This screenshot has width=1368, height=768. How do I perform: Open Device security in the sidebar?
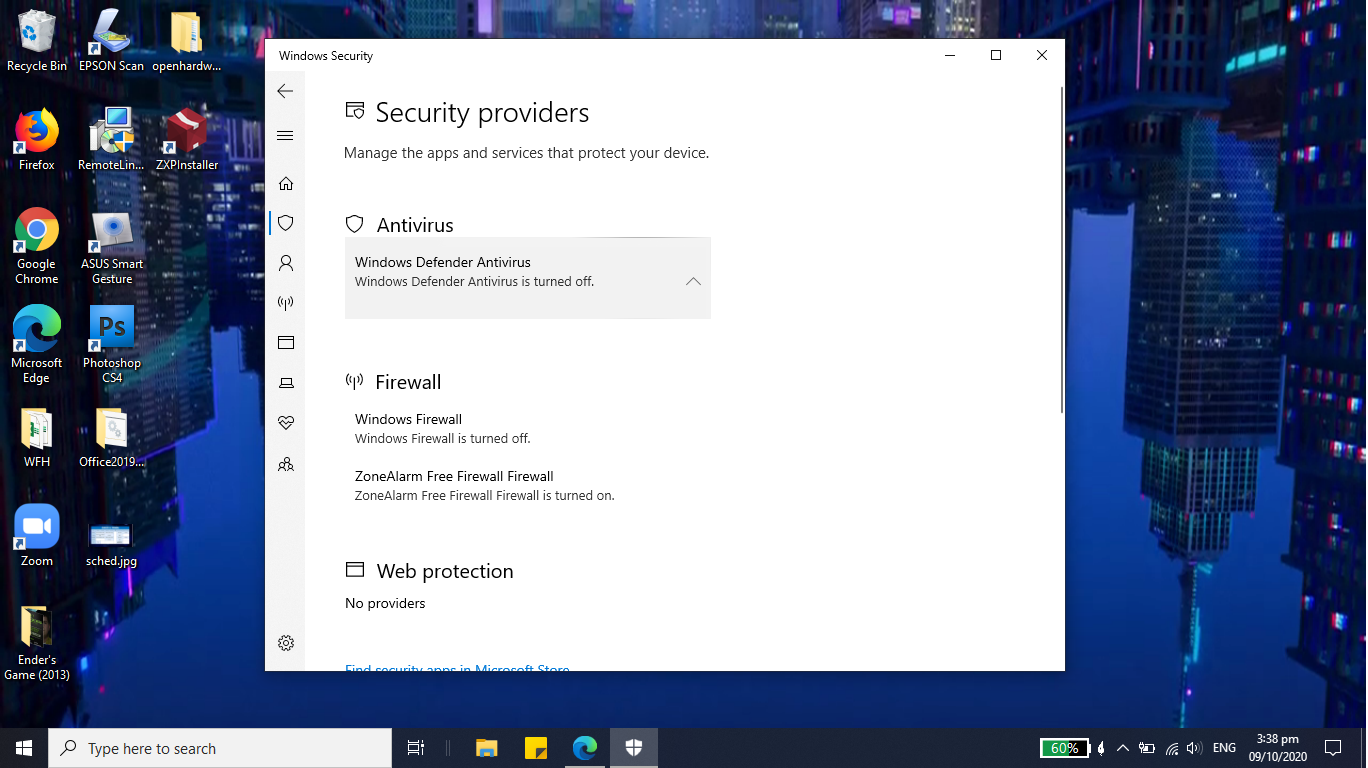click(286, 383)
